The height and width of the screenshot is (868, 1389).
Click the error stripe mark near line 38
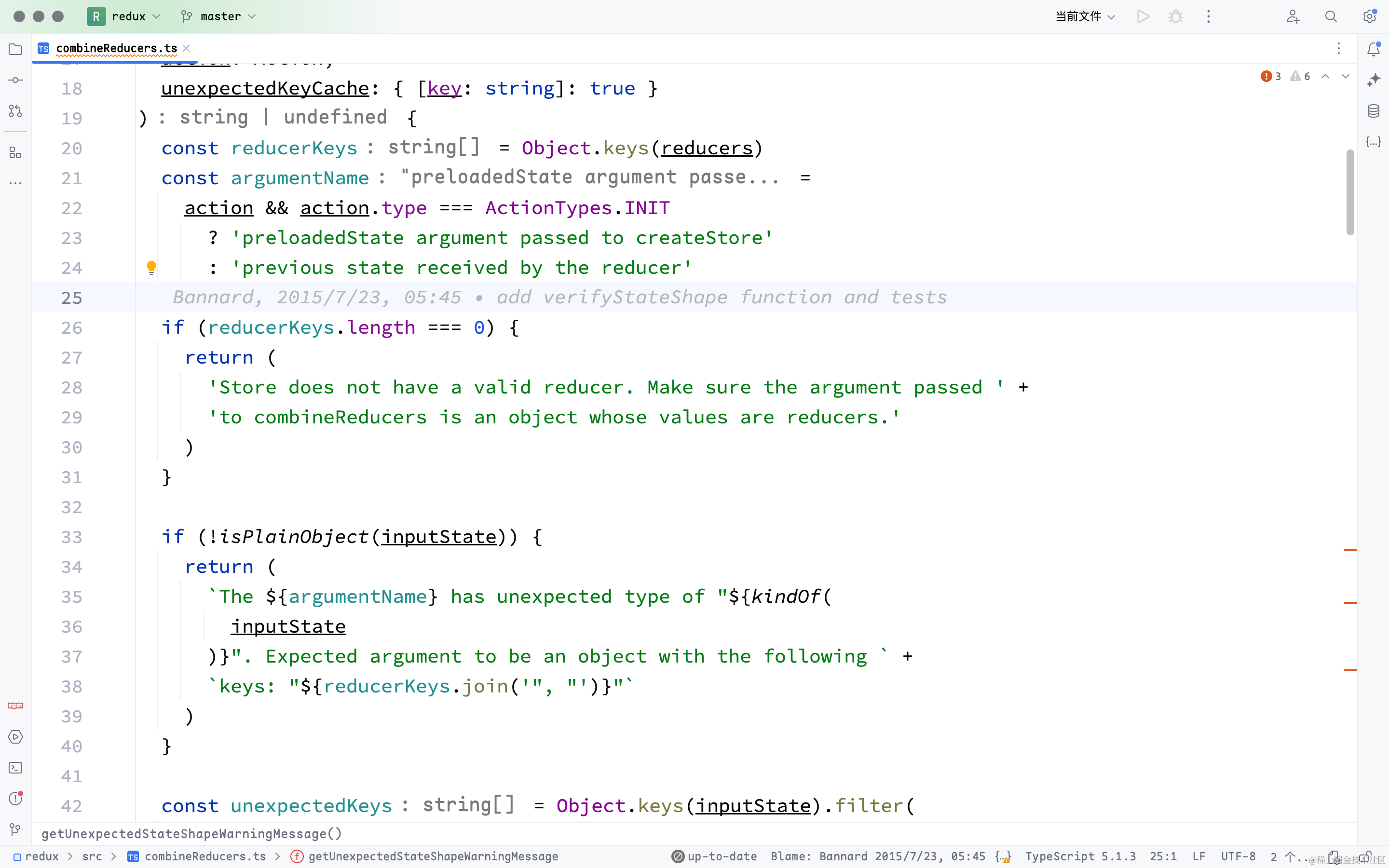click(1350, 670)
